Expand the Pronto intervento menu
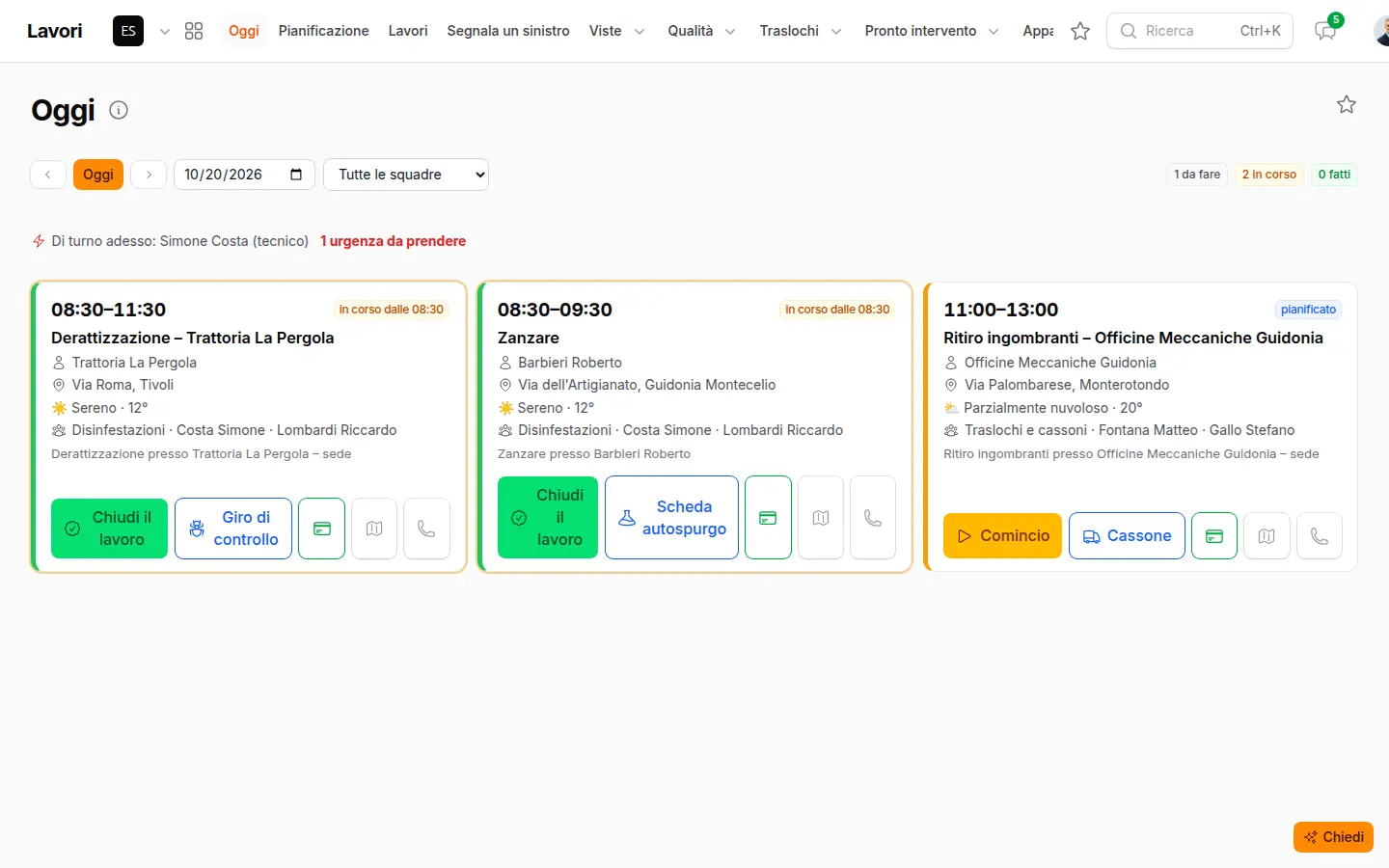Screen dimensions: 1389x868 932,31
